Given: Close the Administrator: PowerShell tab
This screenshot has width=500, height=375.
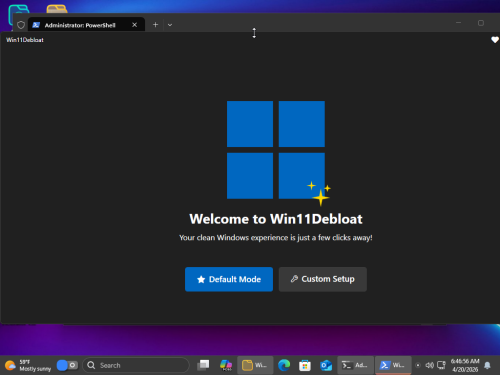Looking at the screenshot, I should (x=134, y=25).
